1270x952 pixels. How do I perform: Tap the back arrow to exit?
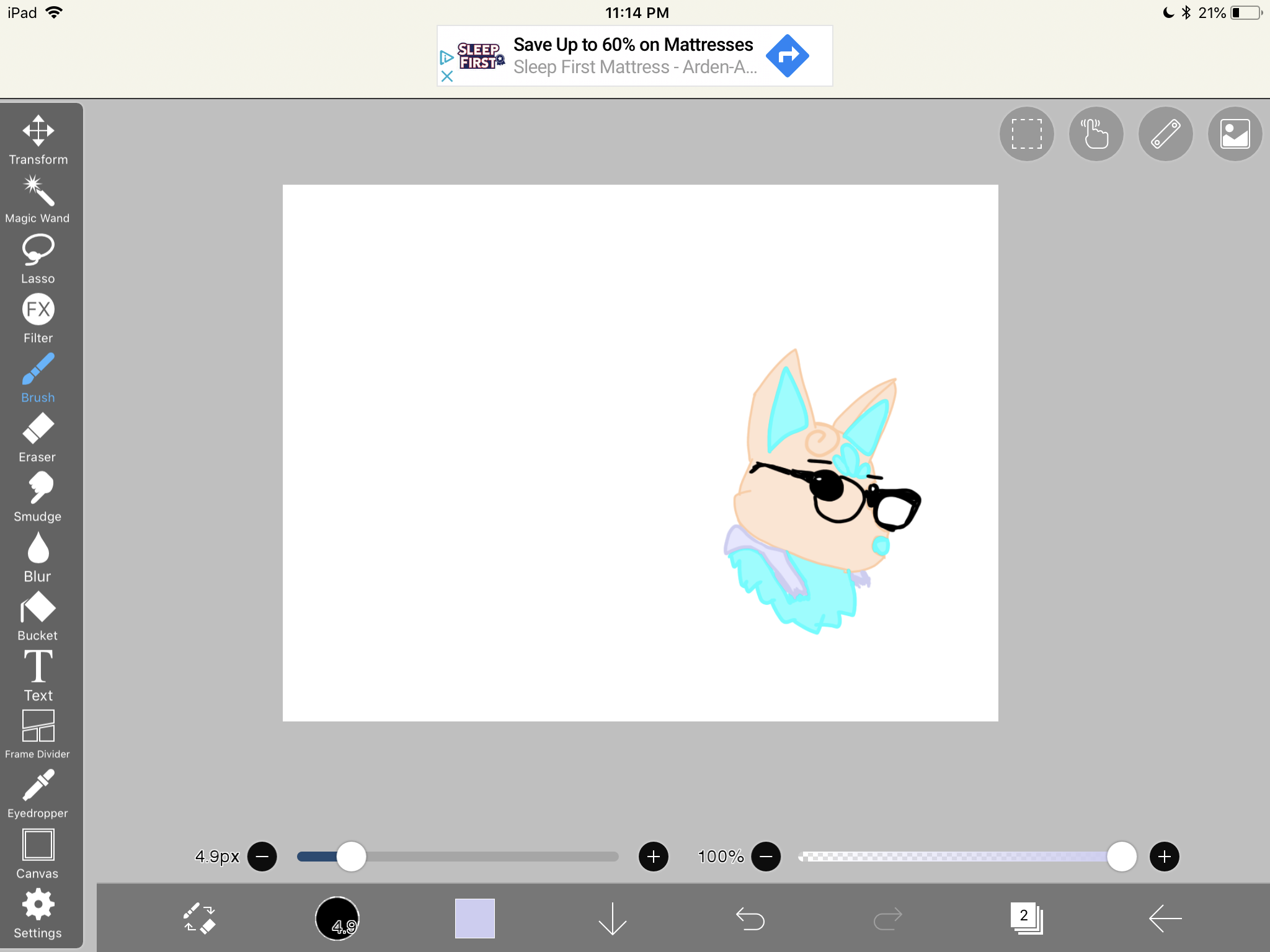pyautogui.click(x=1165, y=918)
